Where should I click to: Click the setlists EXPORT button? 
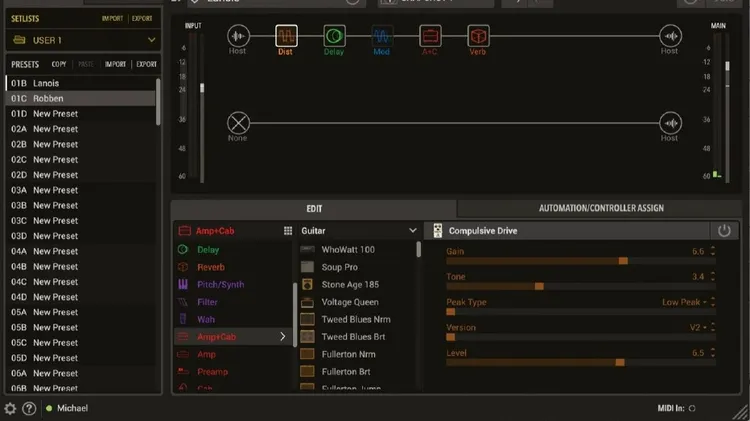coord(143,18)
